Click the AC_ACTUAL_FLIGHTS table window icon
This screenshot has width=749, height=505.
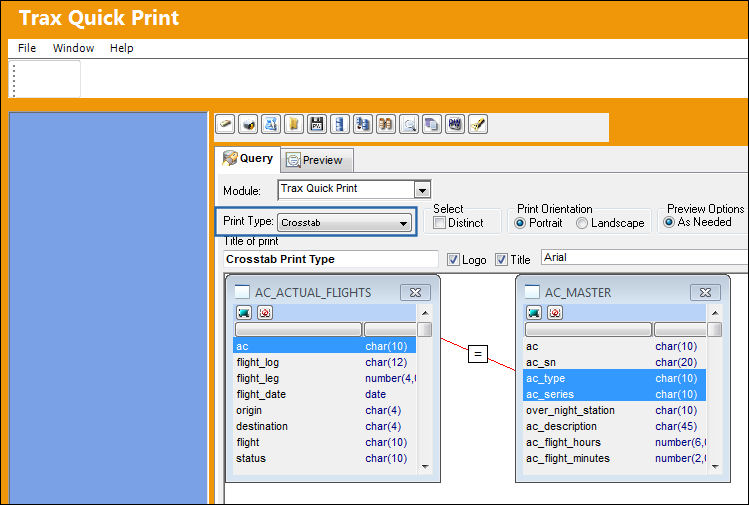(x=242, y=291)
